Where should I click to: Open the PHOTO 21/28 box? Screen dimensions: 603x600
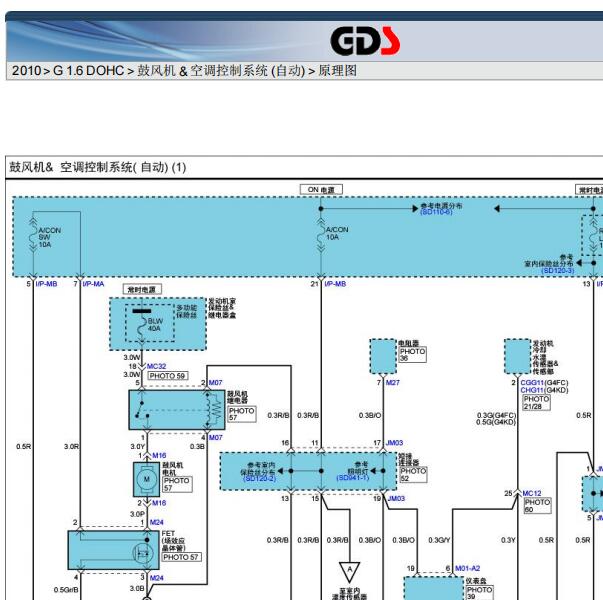(x=536, y=402)
